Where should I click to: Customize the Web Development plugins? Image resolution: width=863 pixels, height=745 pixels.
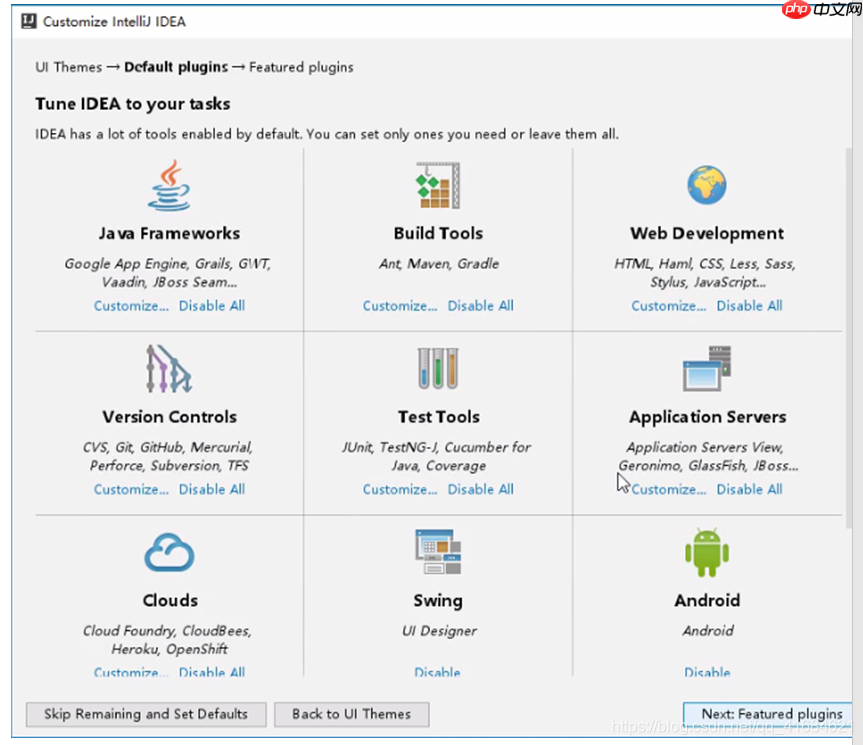[669, 306]
